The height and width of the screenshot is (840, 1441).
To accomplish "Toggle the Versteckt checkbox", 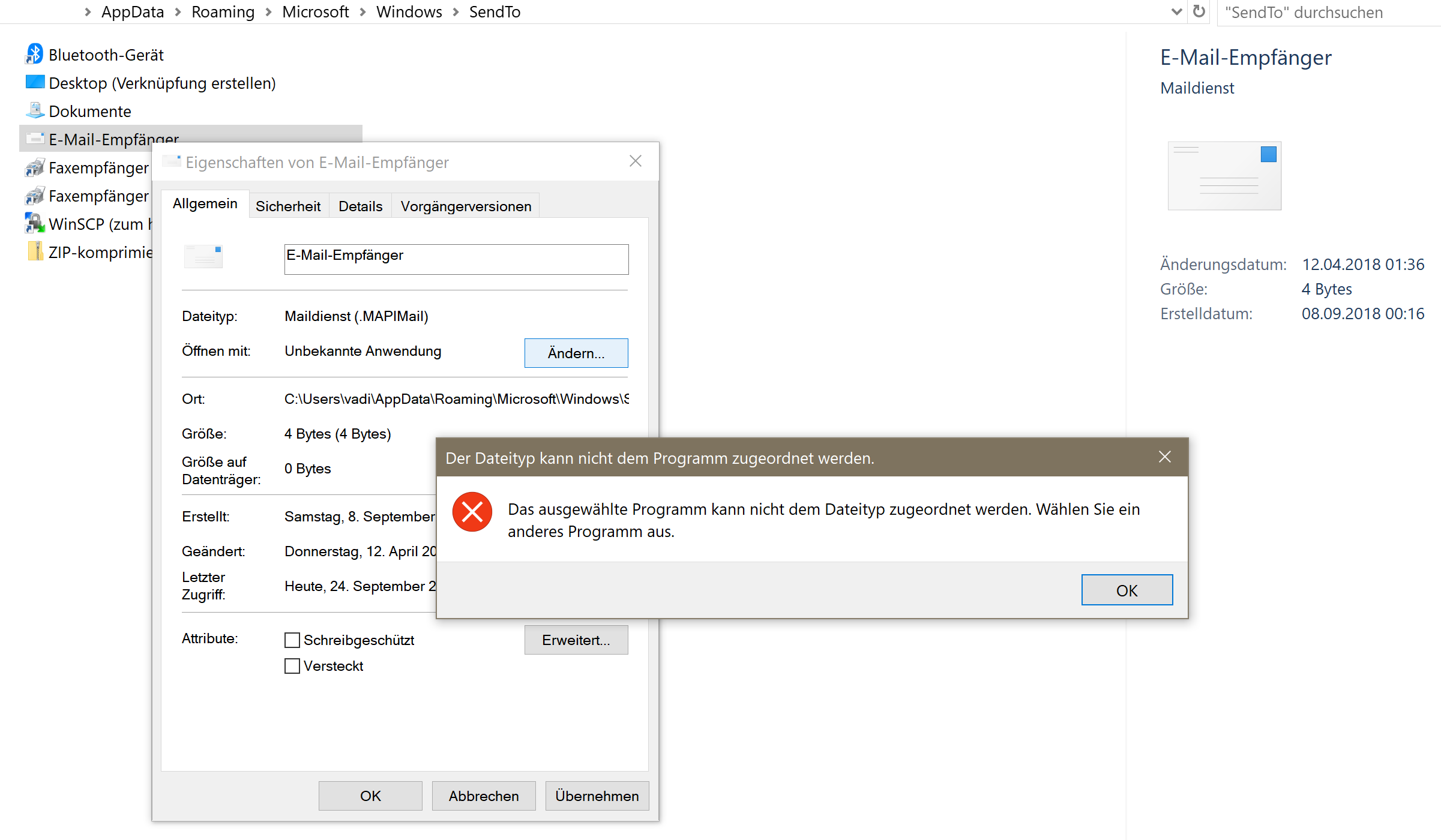I will pos(292,666).
